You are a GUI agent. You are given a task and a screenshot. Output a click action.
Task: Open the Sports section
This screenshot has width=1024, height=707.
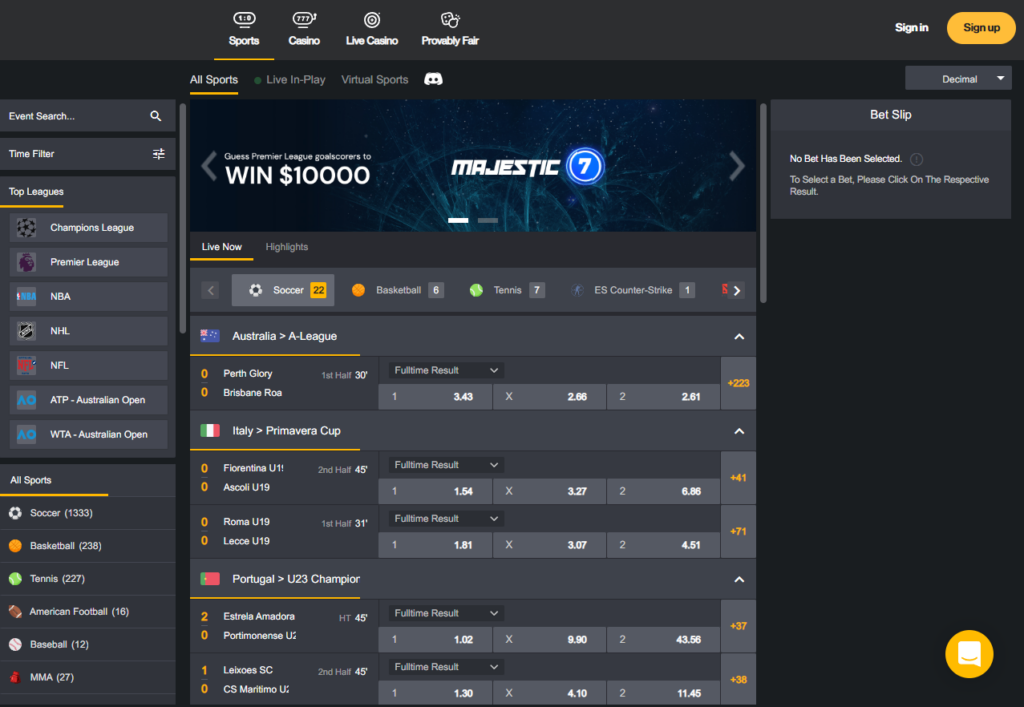pos(244,29)
